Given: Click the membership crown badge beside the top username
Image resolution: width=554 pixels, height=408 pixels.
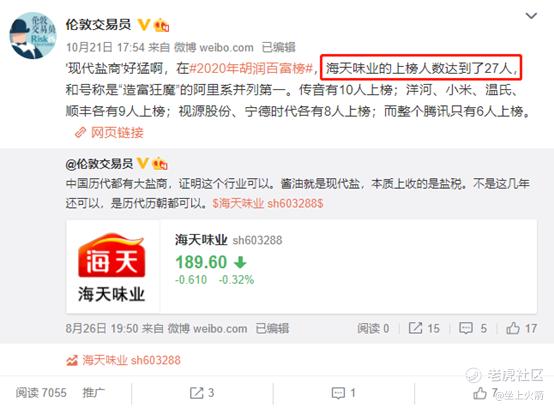Looking at the screenshot, I should tap(162, 25).
